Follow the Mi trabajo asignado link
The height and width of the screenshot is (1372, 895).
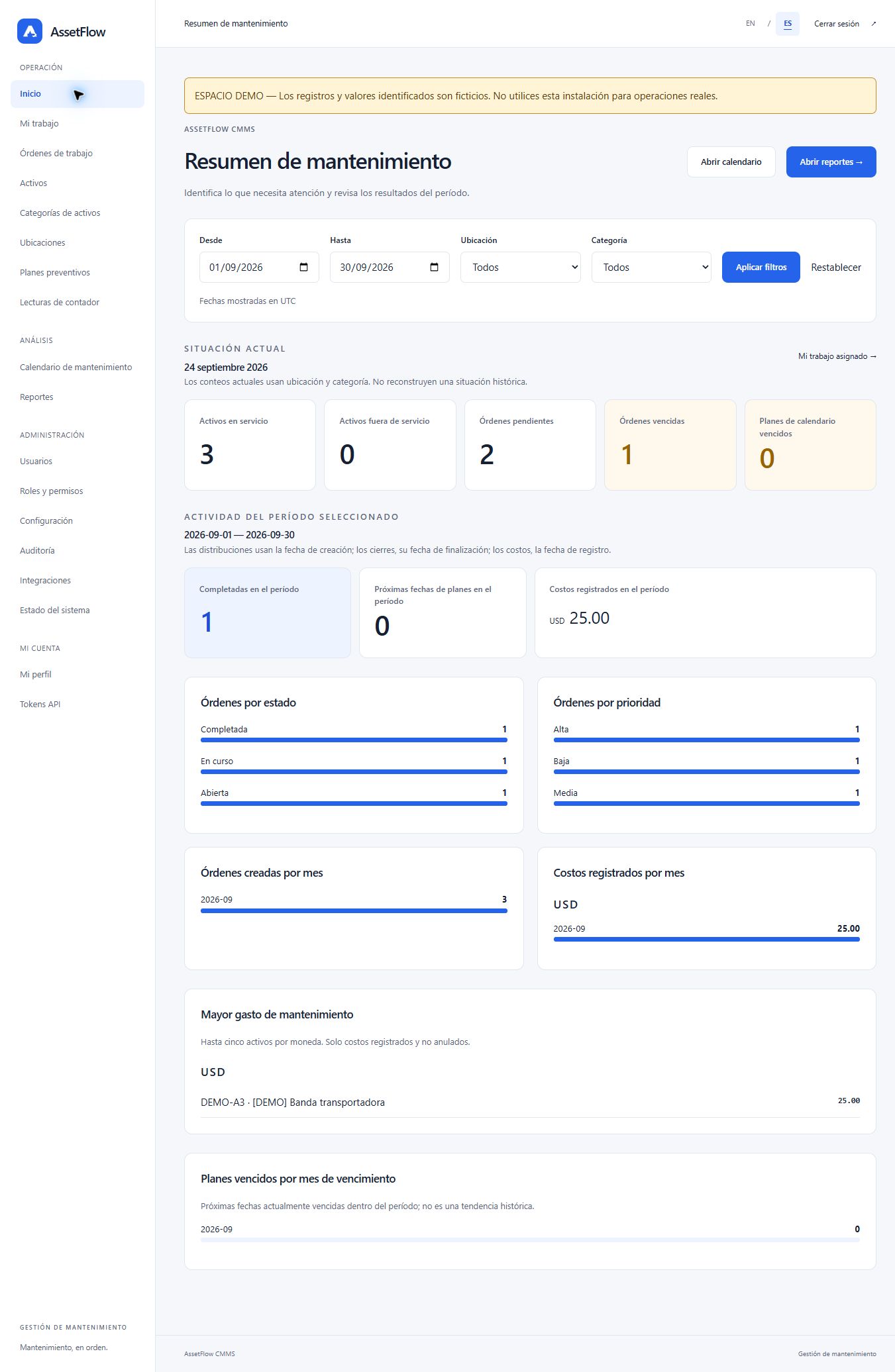(x=837, y=356)
